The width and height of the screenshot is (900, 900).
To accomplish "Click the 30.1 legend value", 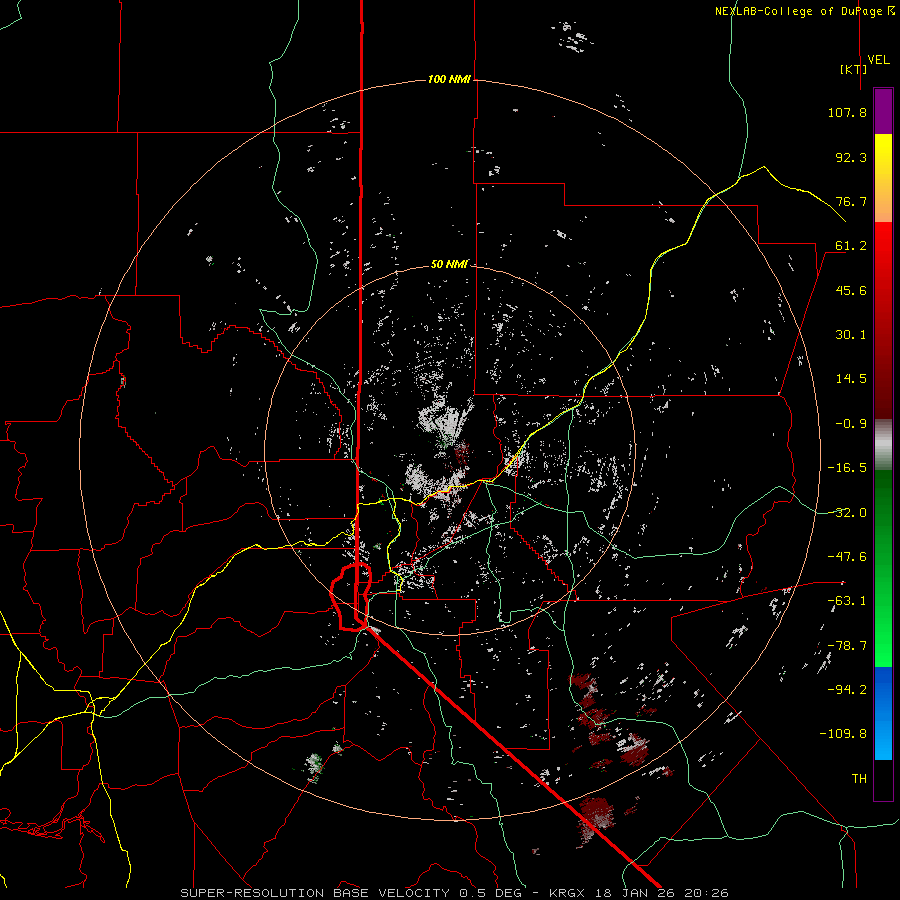I will click(x=851, y=335).
